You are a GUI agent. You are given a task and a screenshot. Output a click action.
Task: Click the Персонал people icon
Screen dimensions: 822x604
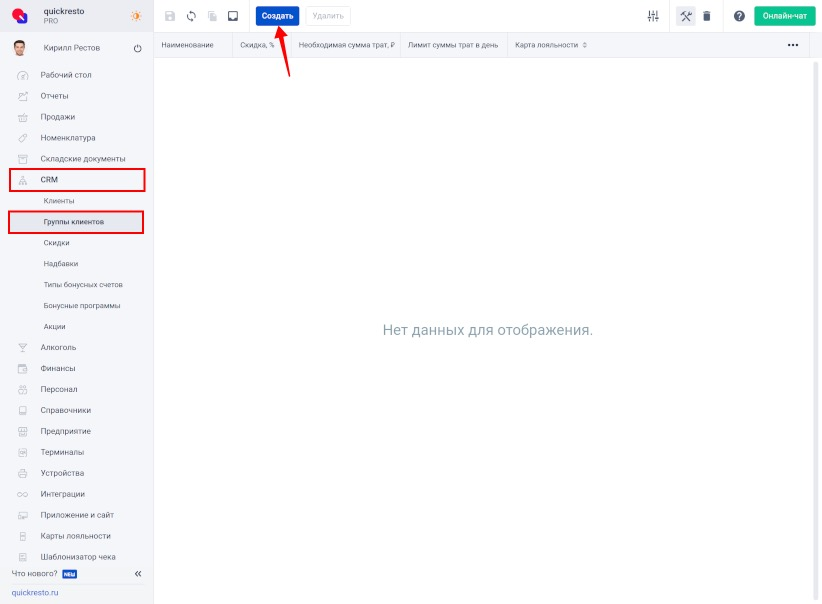pos(23,390)
